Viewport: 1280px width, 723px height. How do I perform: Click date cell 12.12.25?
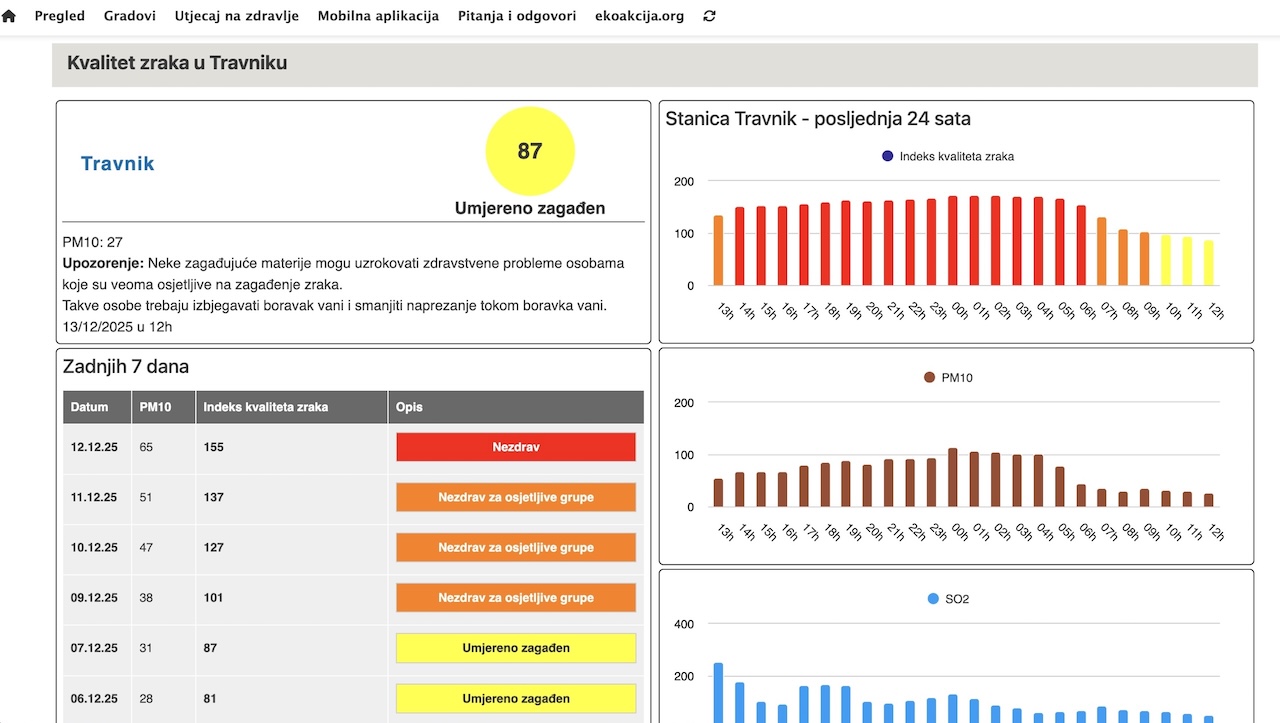pos(94,447)
